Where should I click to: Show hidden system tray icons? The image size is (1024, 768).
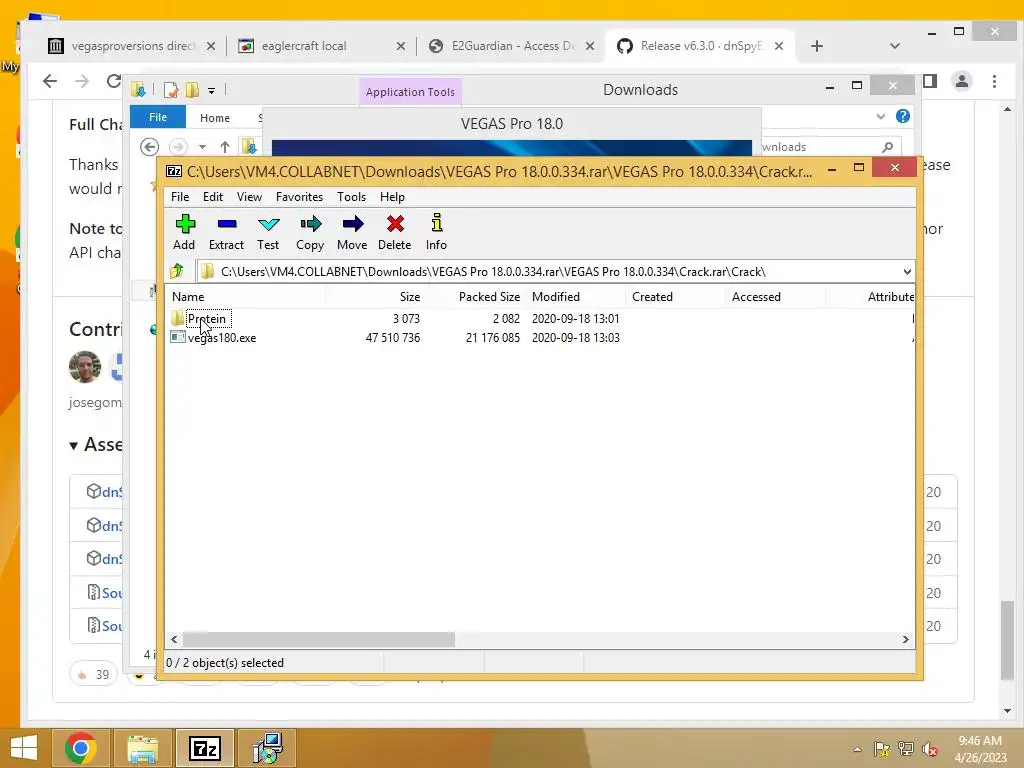tap(857, 749)
